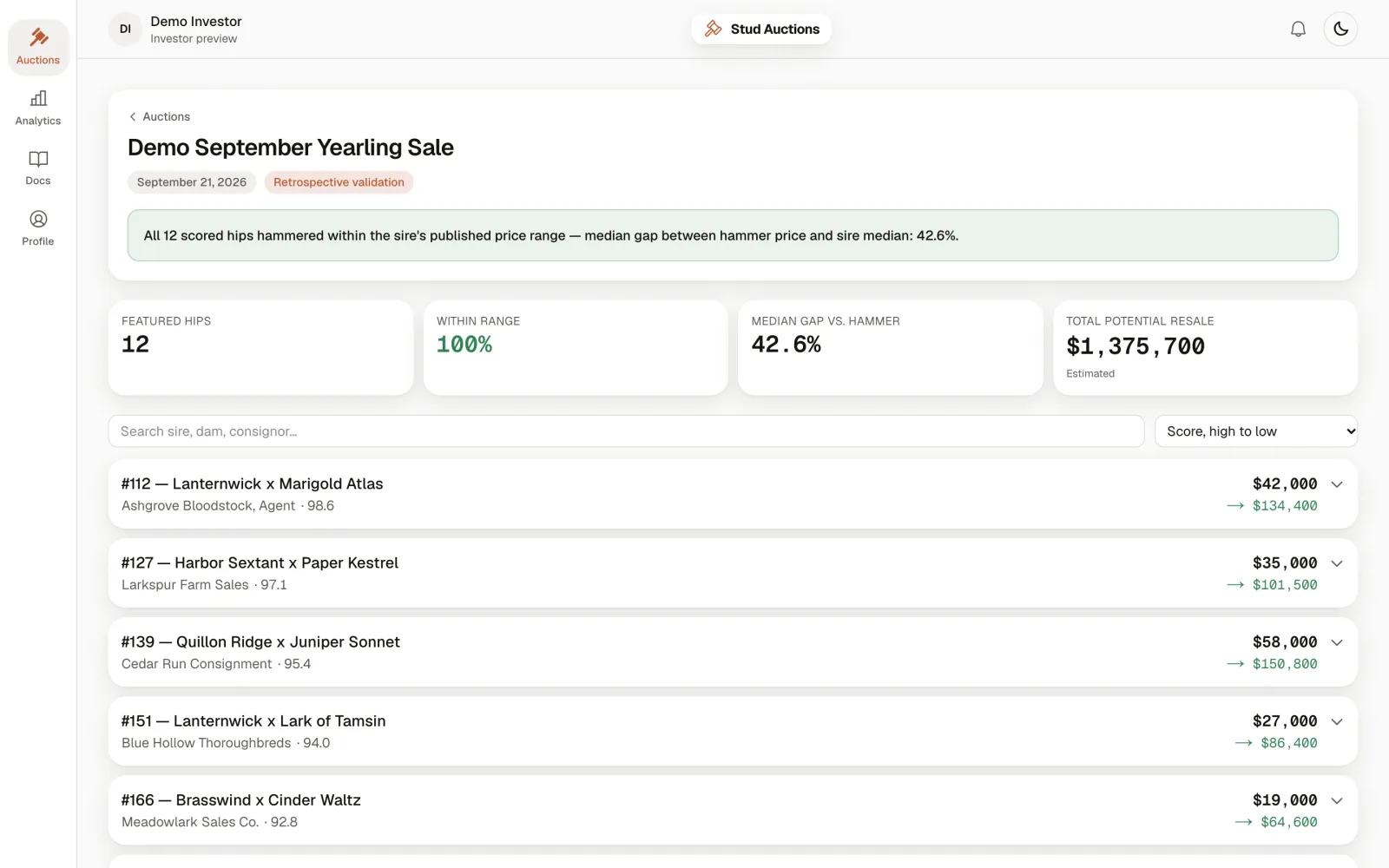Screen dimensions: 1389x868
Task: Expand hip #151 Lark of Tamsin chevron
Action: point(1337,721)
